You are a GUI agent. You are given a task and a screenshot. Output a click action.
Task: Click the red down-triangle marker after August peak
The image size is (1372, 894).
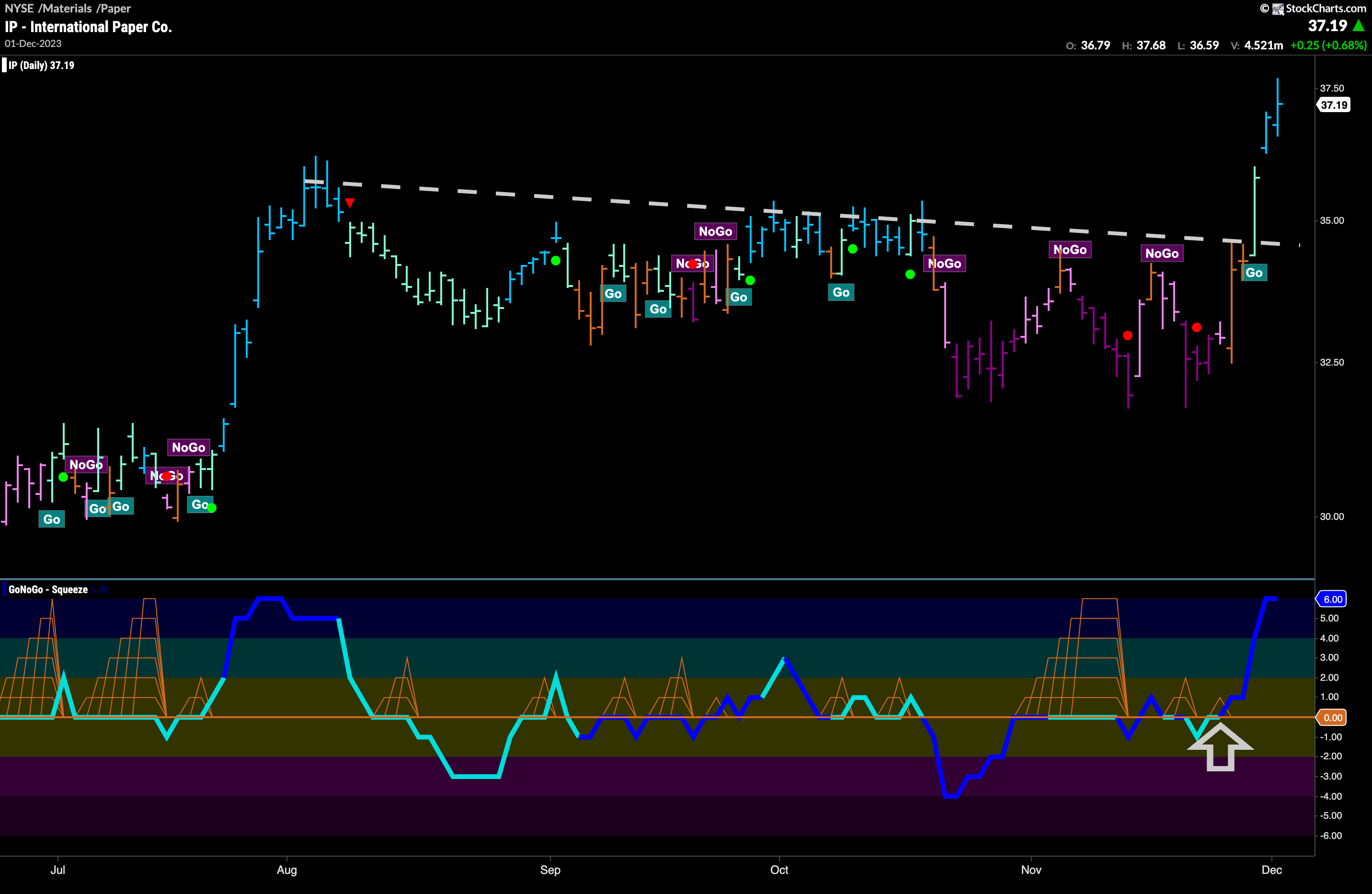(350, 203)
